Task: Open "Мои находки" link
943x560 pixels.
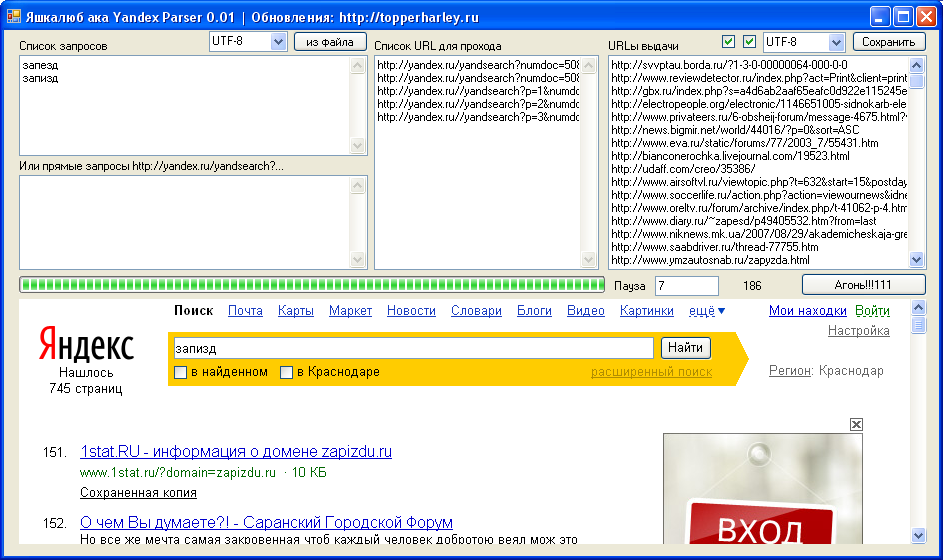Action: click(808, 310)
